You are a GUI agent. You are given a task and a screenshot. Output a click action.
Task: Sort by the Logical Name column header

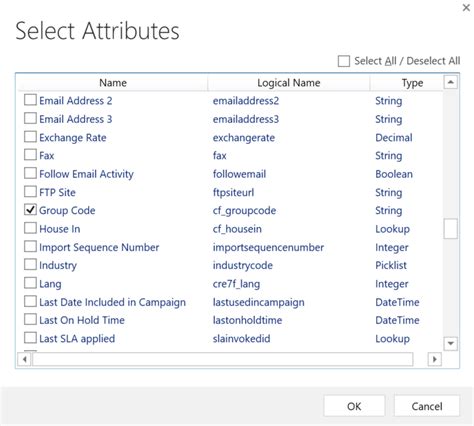[289, 83]
